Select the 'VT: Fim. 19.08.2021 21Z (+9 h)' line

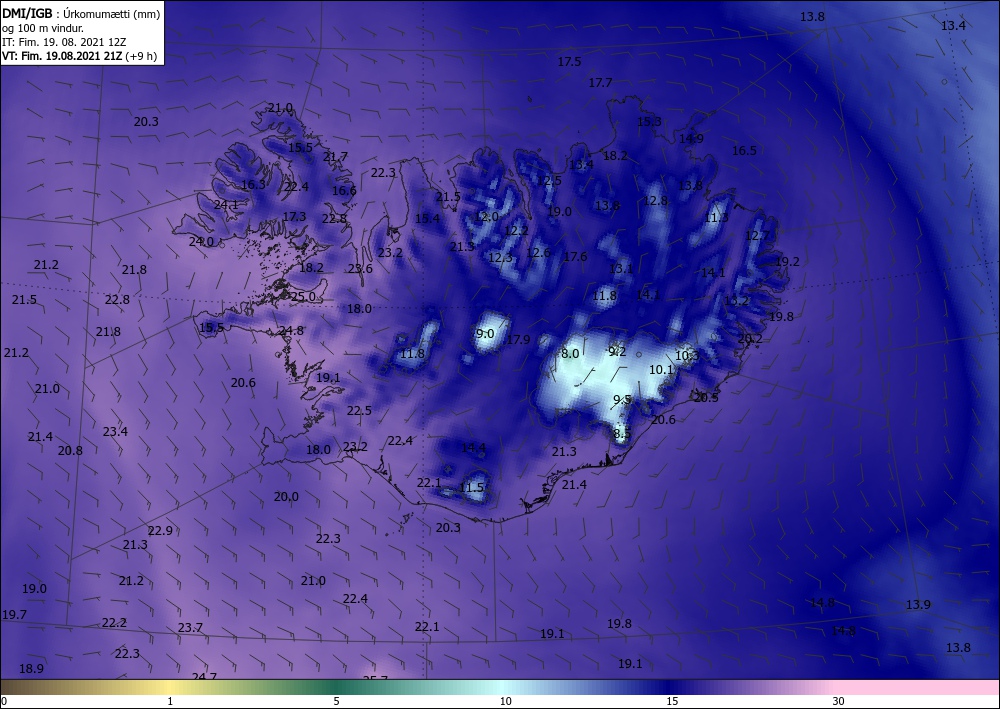pyautogui.click(x=79, y=56)
